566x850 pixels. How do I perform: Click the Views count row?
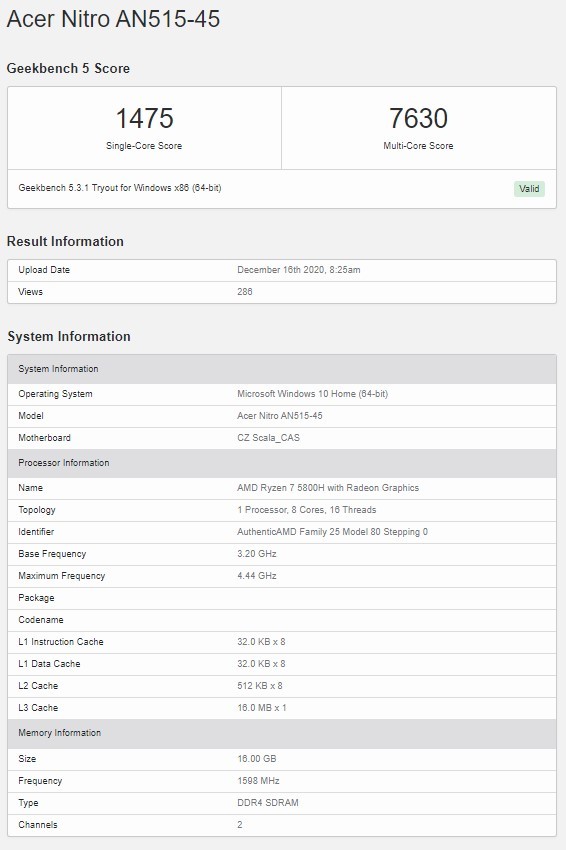tap(282, 292)
